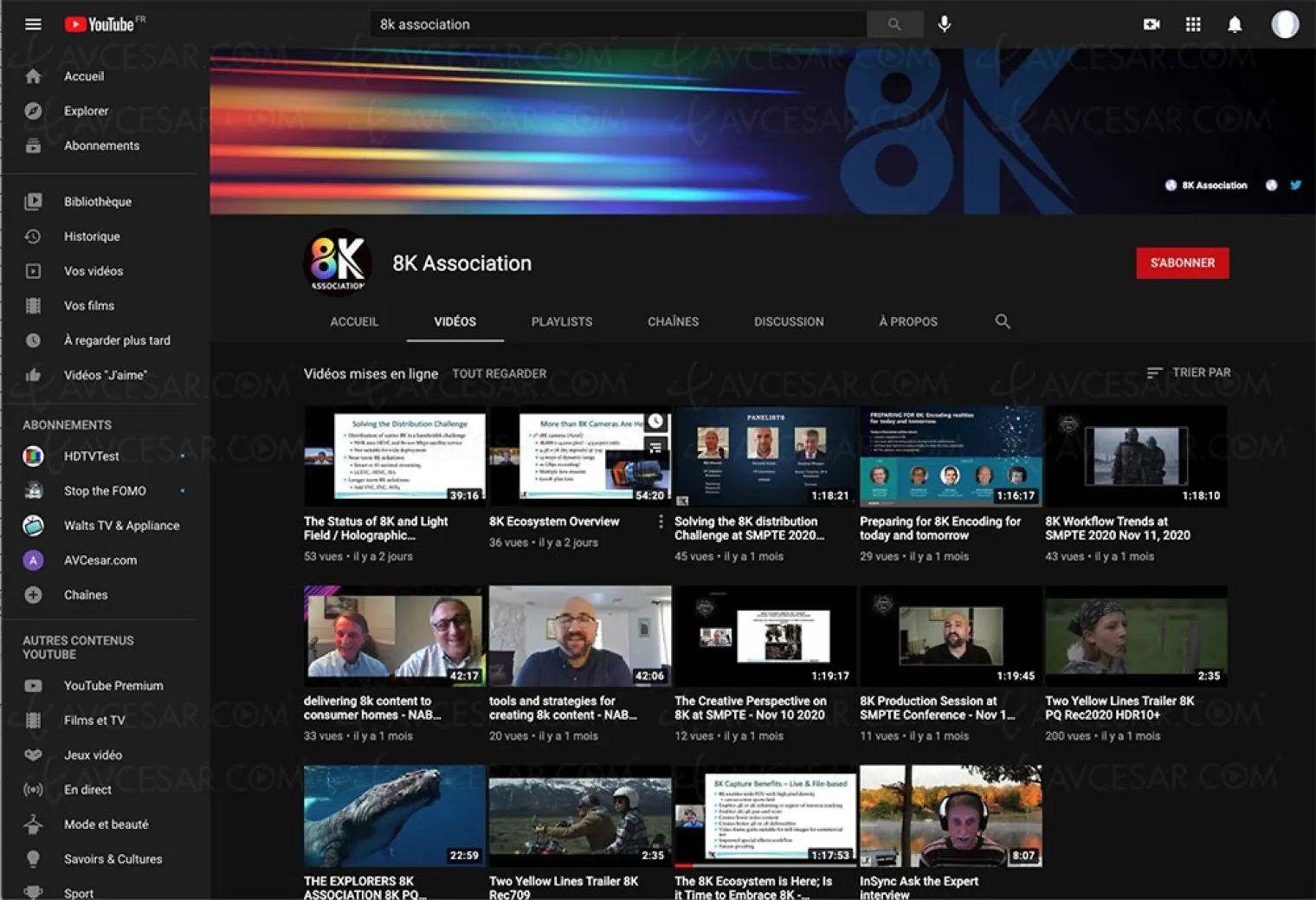Open tools and strategies for creating 8k thumbnail
This screenshot has width=1316, height=900.
[x=580, y=636]
